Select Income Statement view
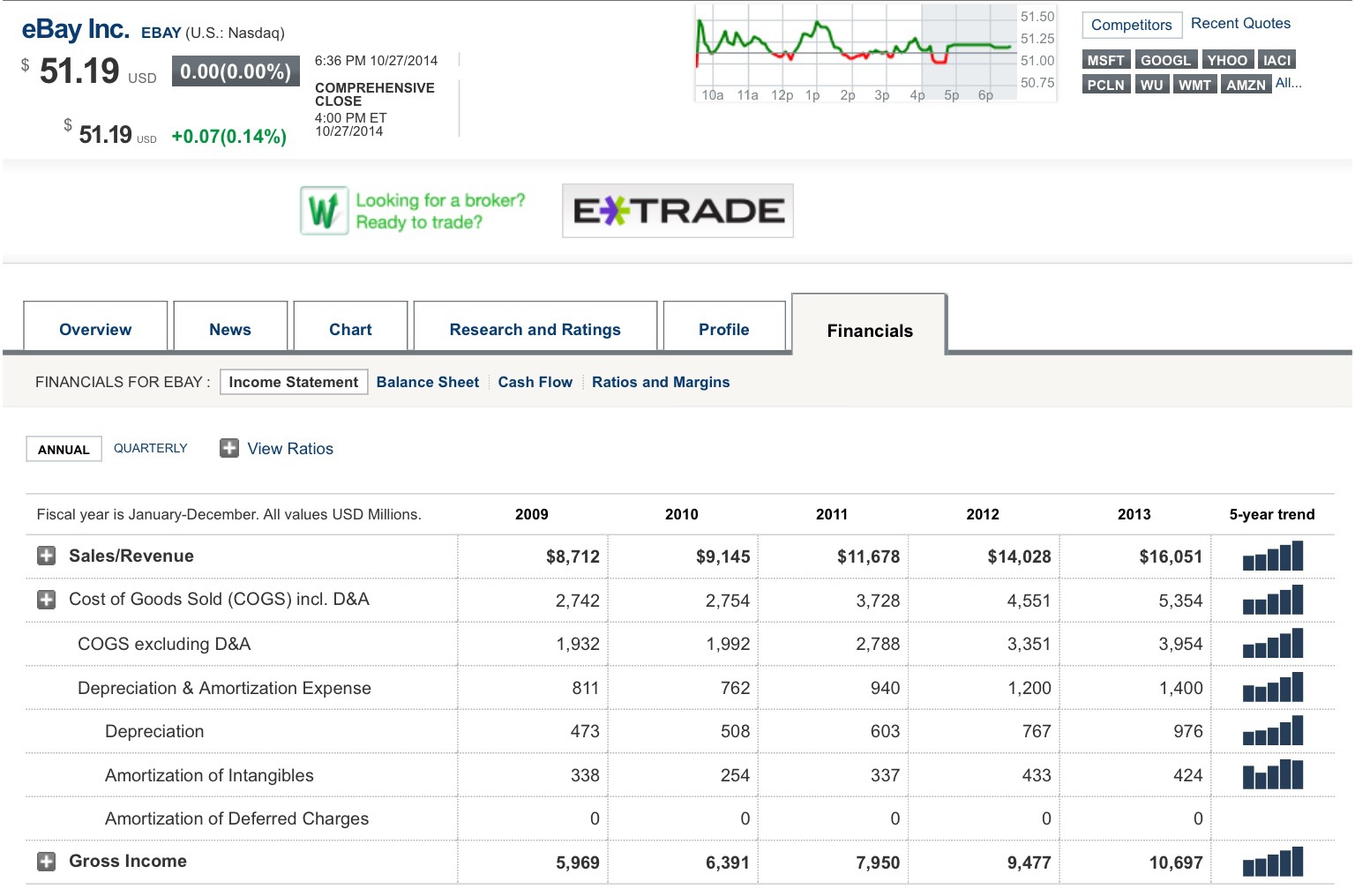The image size is (1355, 896). pos(294,382)
